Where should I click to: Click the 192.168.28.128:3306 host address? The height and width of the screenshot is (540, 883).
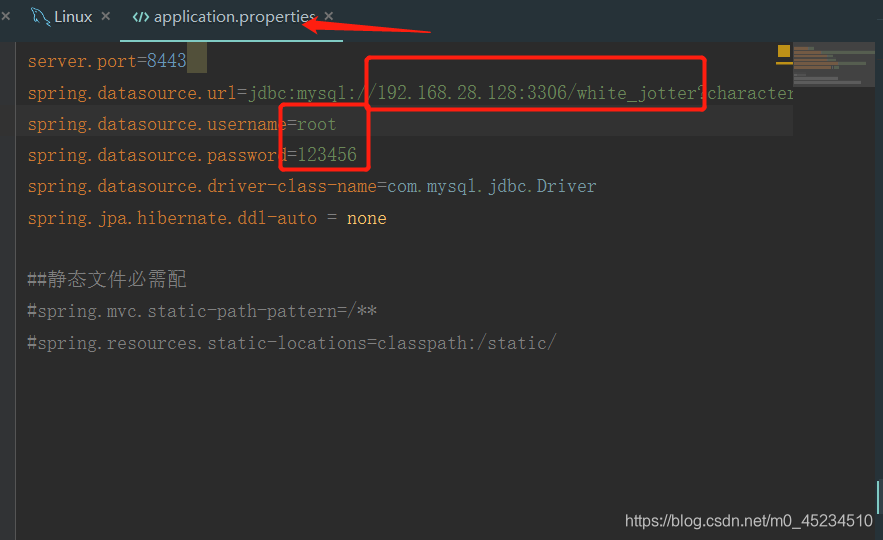coord(472,93)
